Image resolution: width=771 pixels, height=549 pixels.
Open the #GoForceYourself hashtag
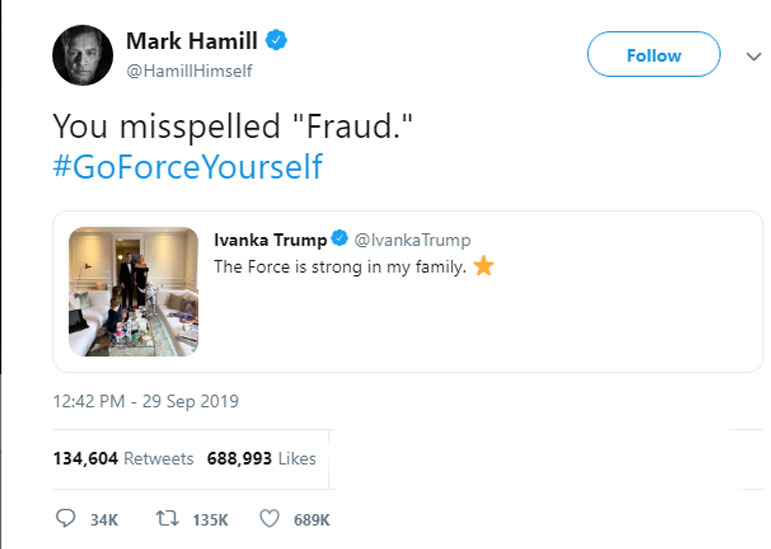[187, 166]
